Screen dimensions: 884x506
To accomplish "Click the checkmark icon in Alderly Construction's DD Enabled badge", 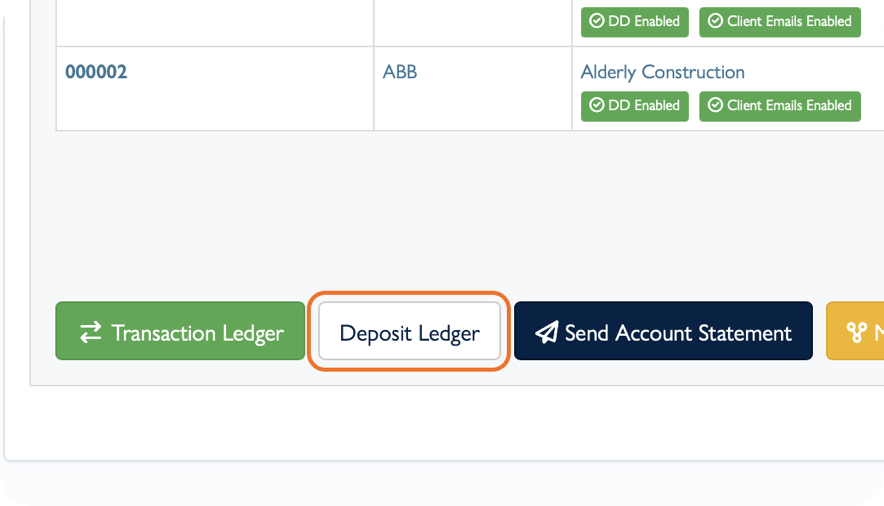I will point(597,105).
